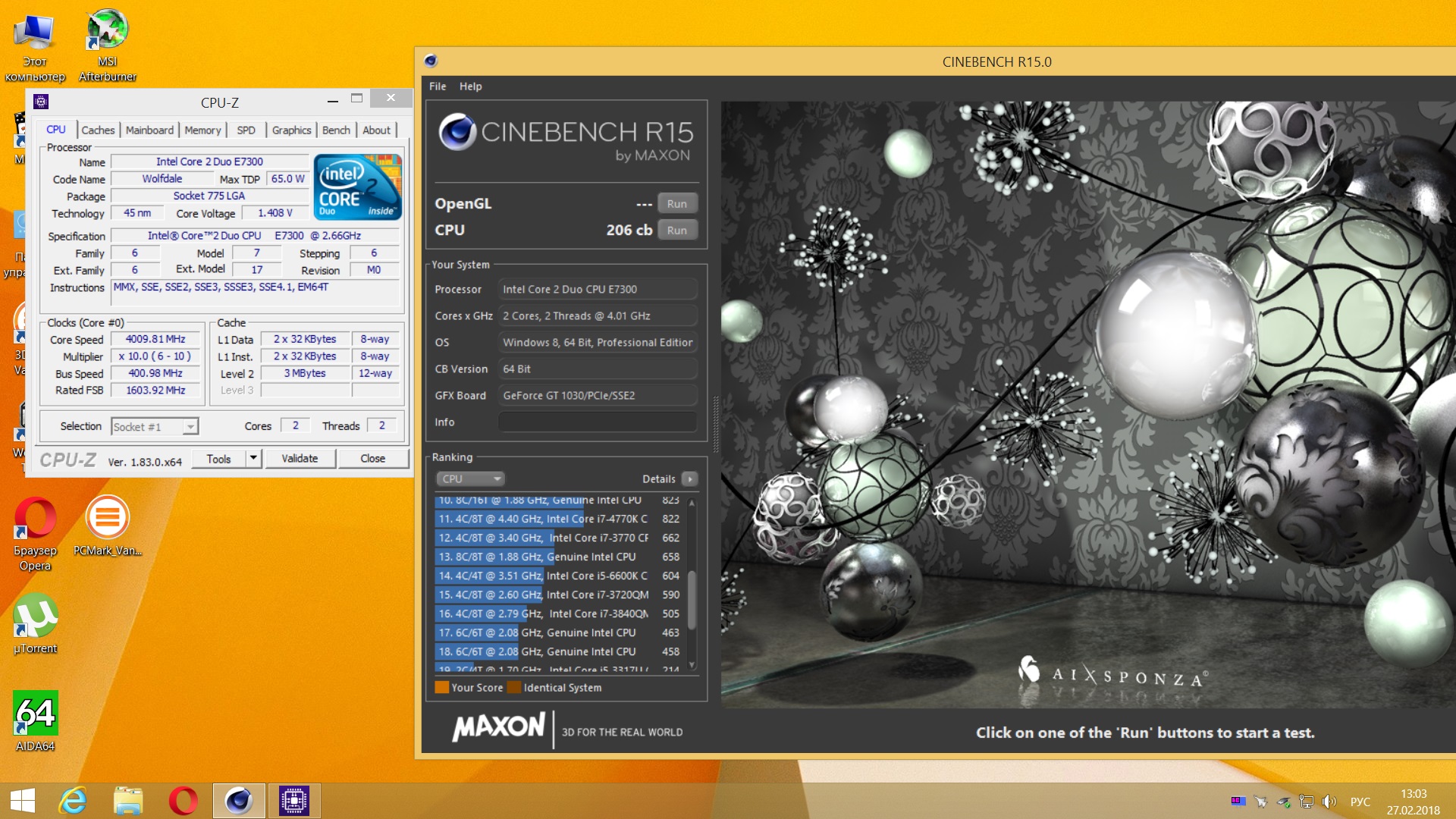The width and height of the screenshot is (1456, 819).
Task: Open Opera from the taskbar
Action: [x=183, y=801]
